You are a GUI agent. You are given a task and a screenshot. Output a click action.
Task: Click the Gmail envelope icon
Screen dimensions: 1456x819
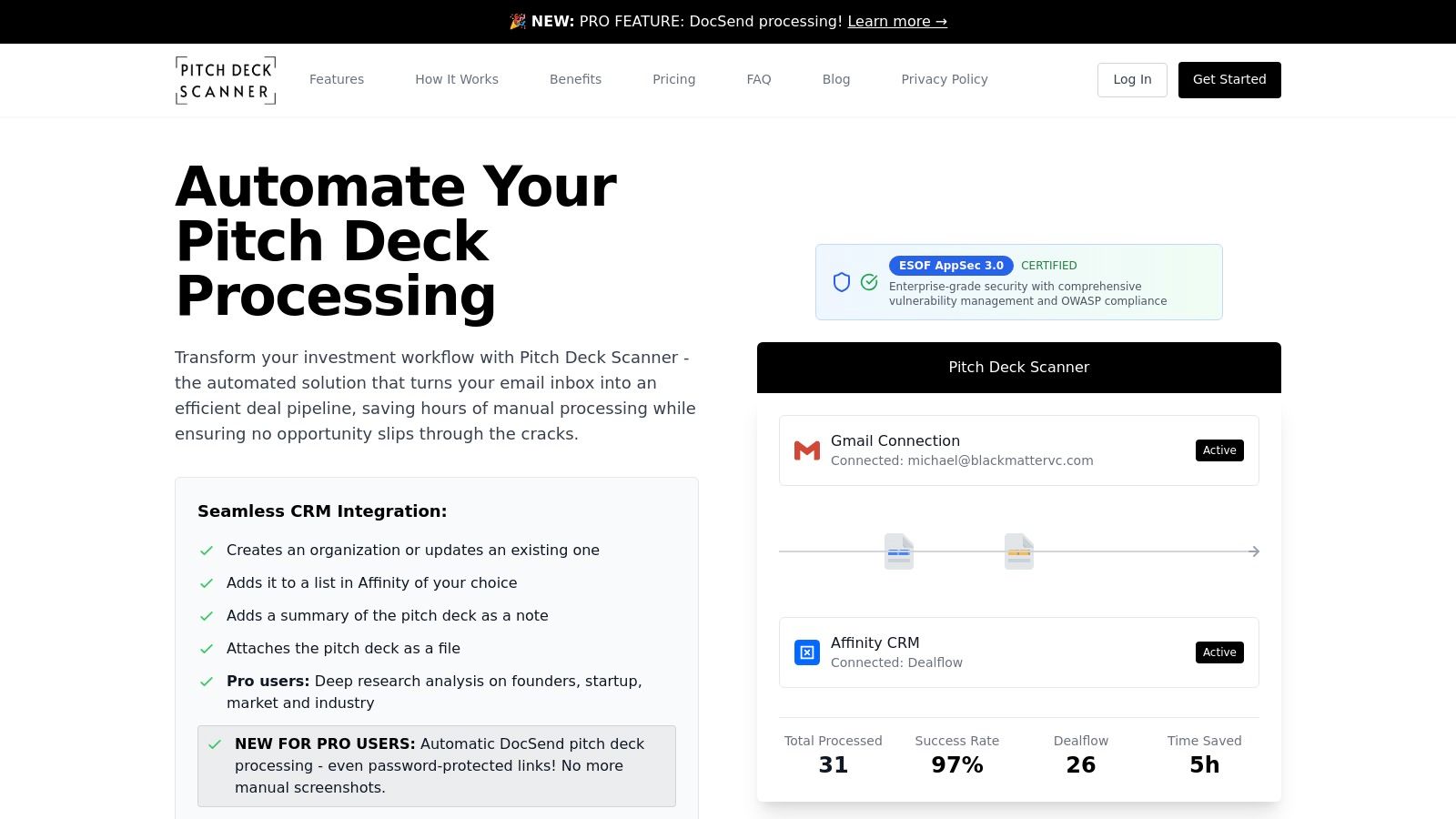(806, 450)
